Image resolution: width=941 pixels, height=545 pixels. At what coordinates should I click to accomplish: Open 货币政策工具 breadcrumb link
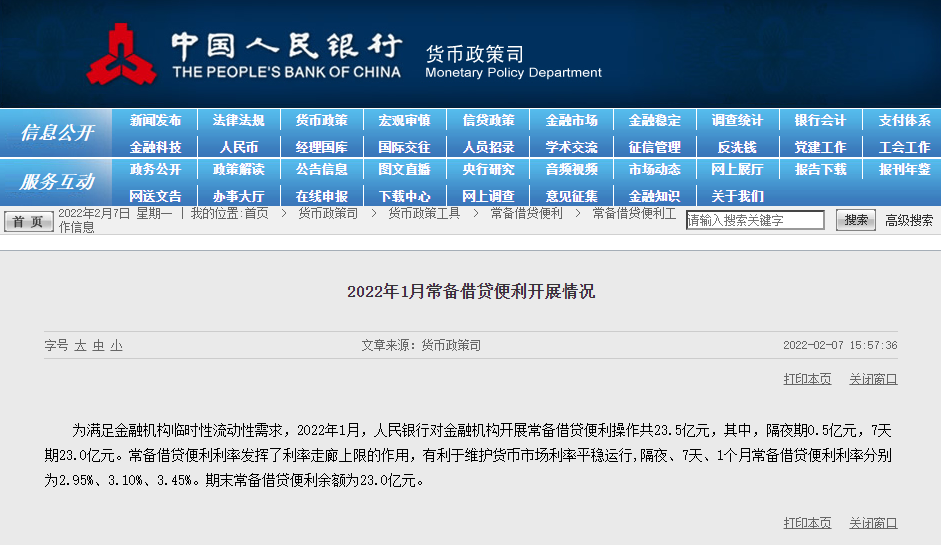424,214
